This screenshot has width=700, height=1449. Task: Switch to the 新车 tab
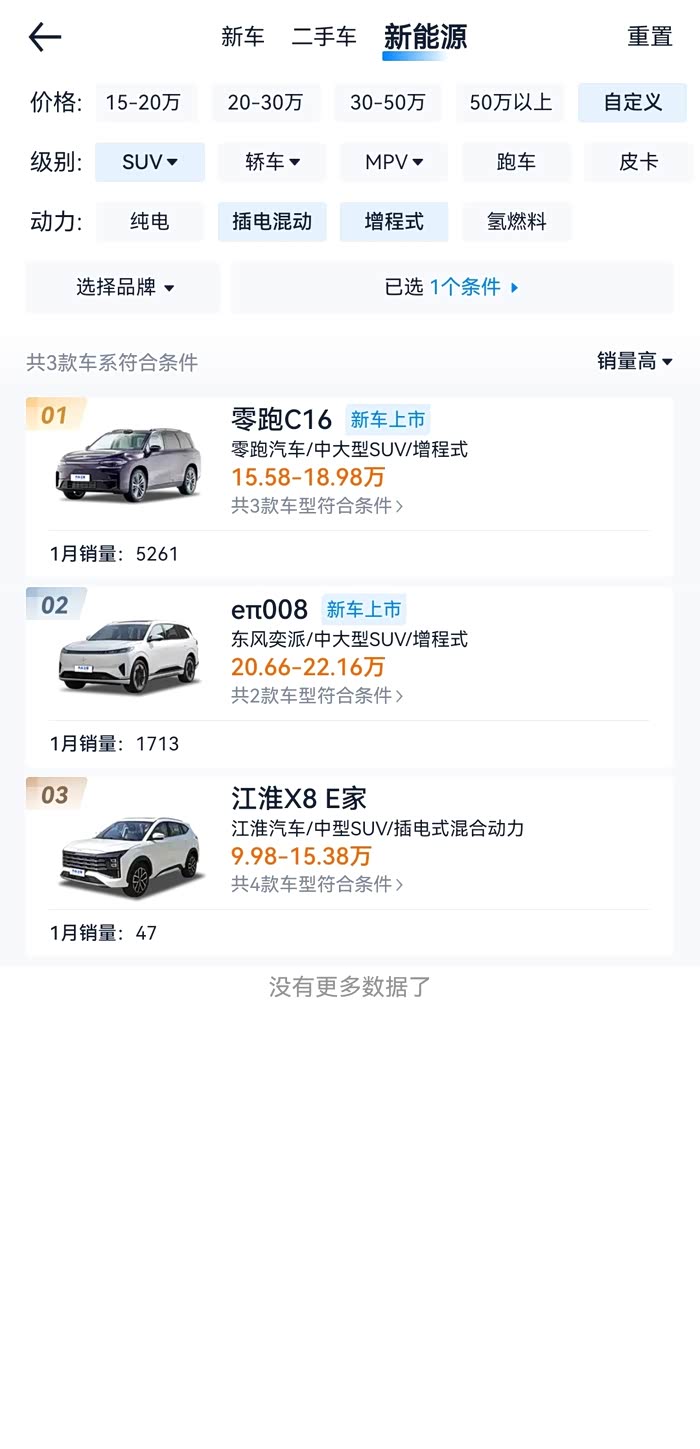pos(243,38)
